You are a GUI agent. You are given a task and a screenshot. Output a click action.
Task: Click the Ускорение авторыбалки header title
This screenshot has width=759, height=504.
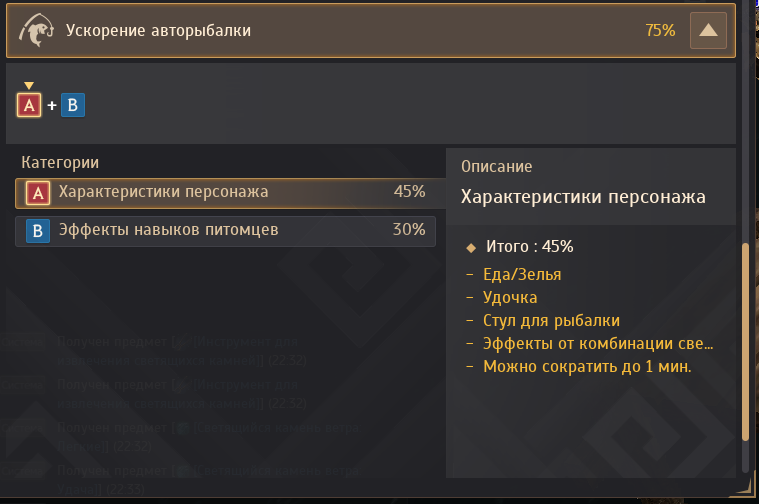[x=158, y=31]
